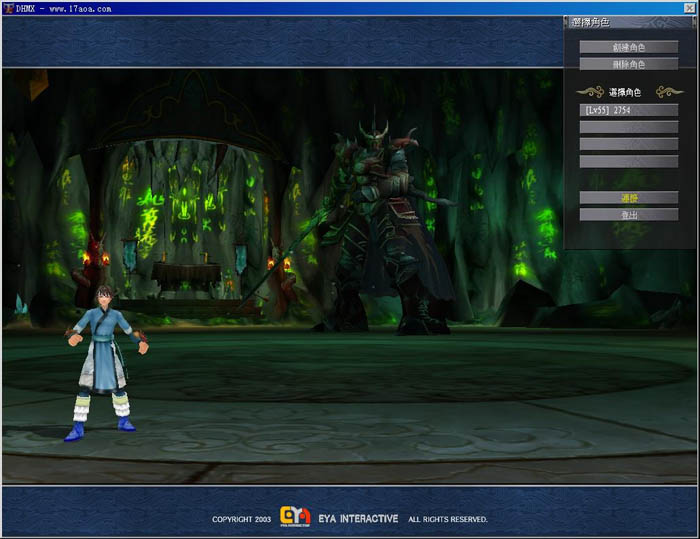Image resolution: width=700 pixels, height=539 pixels.
Task: Click the yellow 連接 connect button
Action: [628, 198]
